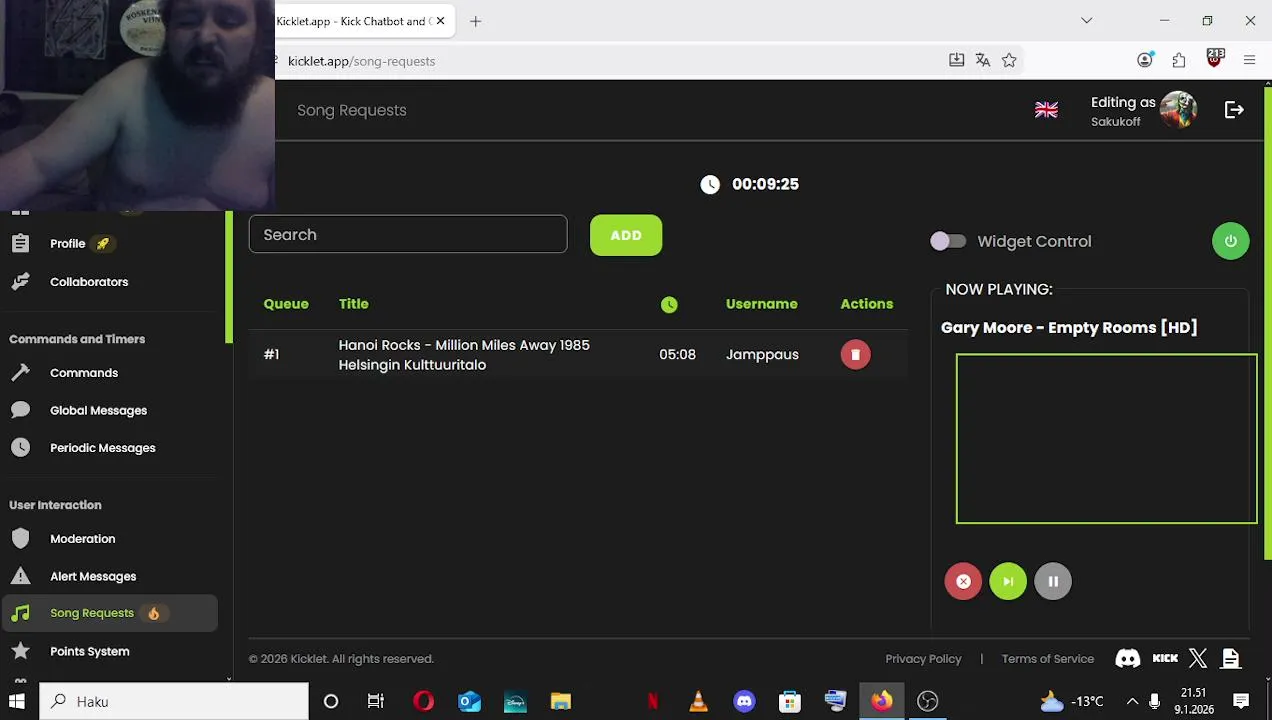Click the Commands wrench icon
Screen dimensions: 1272x720
pyautogui.click(x=20, y=372)
